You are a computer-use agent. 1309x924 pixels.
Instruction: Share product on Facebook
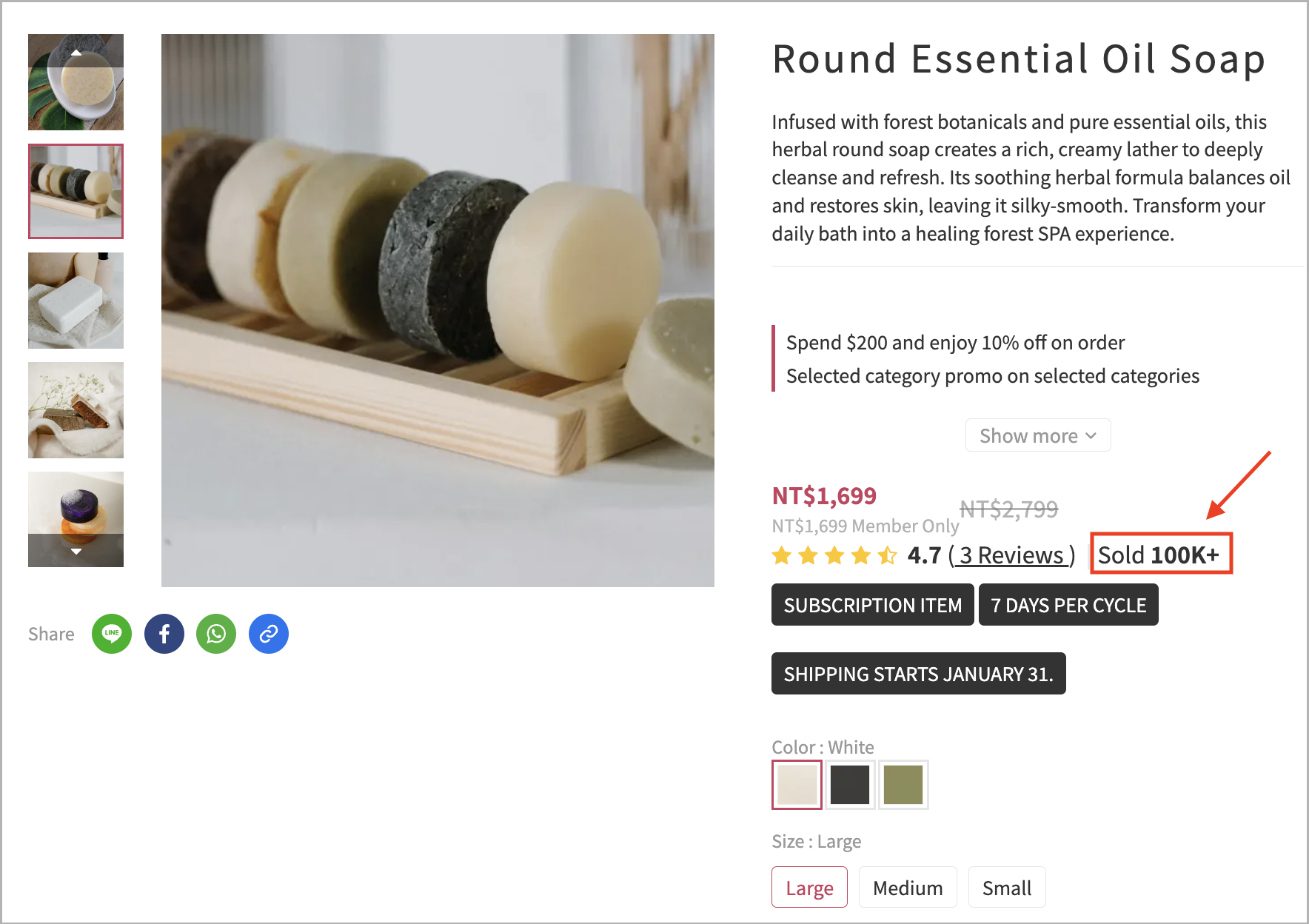(164, 634)
